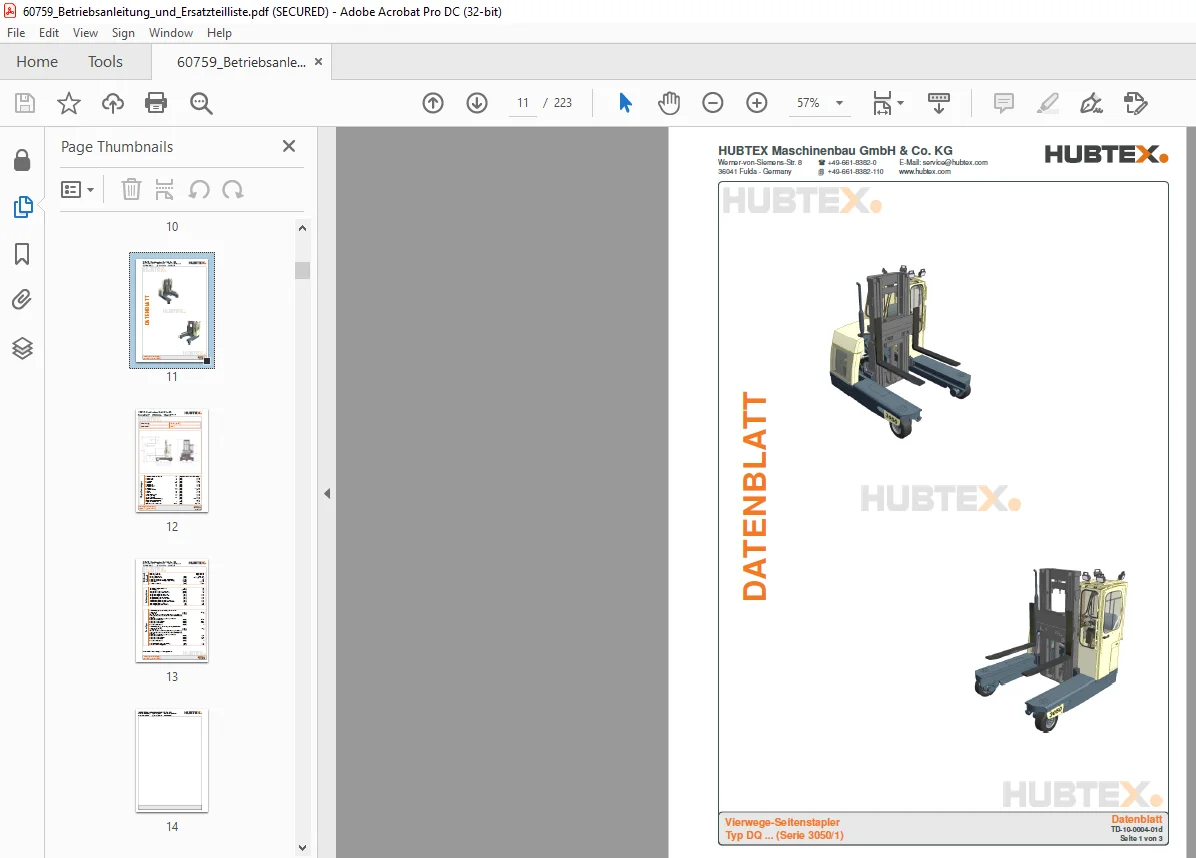Click the Save file icon
The image size is (1196, 858).
25,103
